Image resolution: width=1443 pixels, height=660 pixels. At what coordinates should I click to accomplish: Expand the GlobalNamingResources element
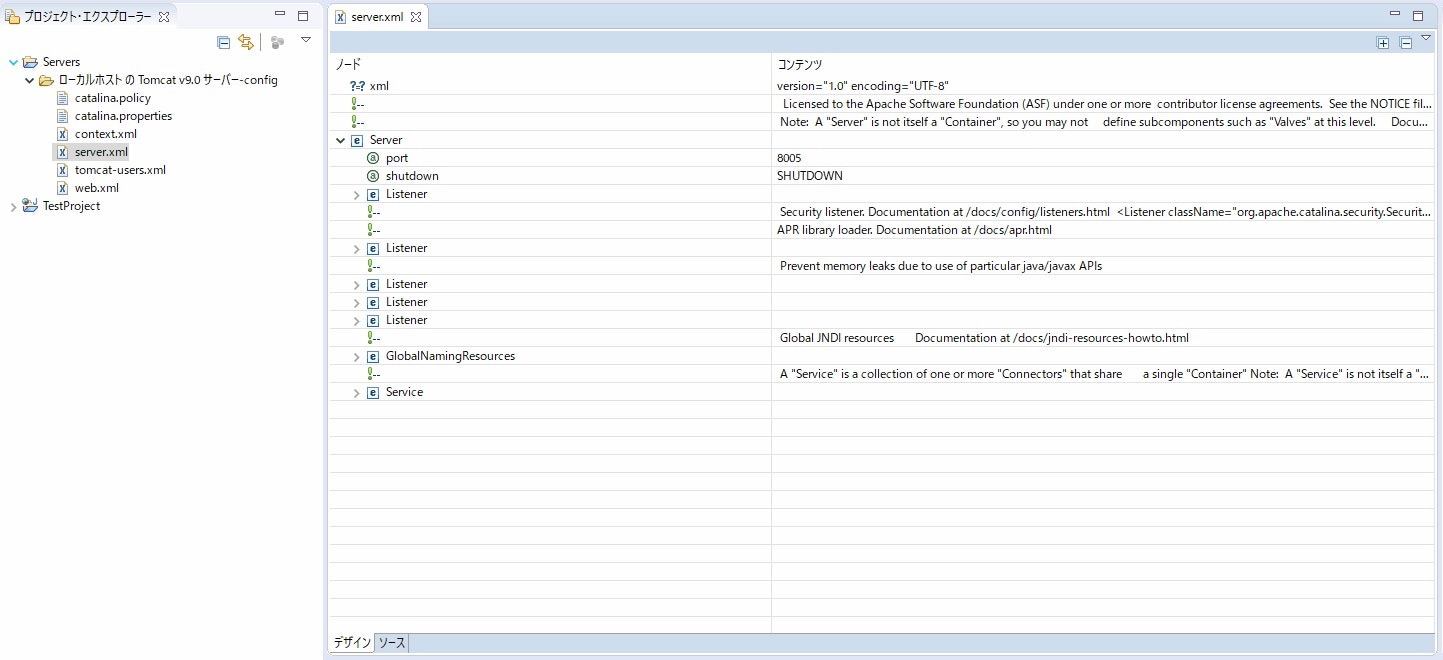(x=357, y=356)
